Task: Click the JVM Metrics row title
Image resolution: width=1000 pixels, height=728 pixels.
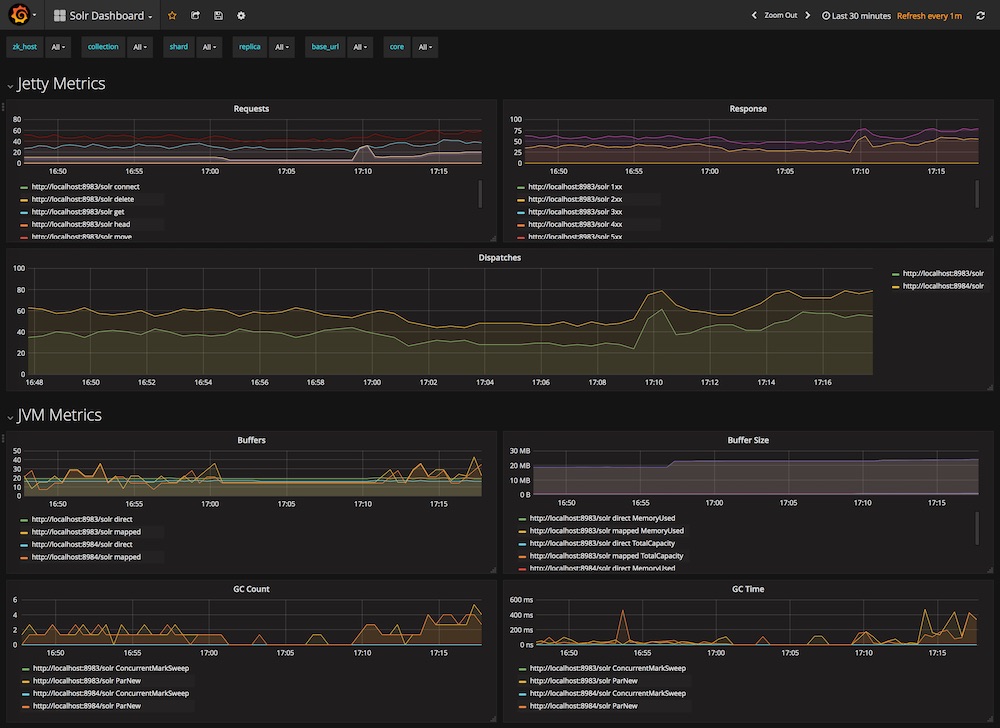Action: (59, 415)
